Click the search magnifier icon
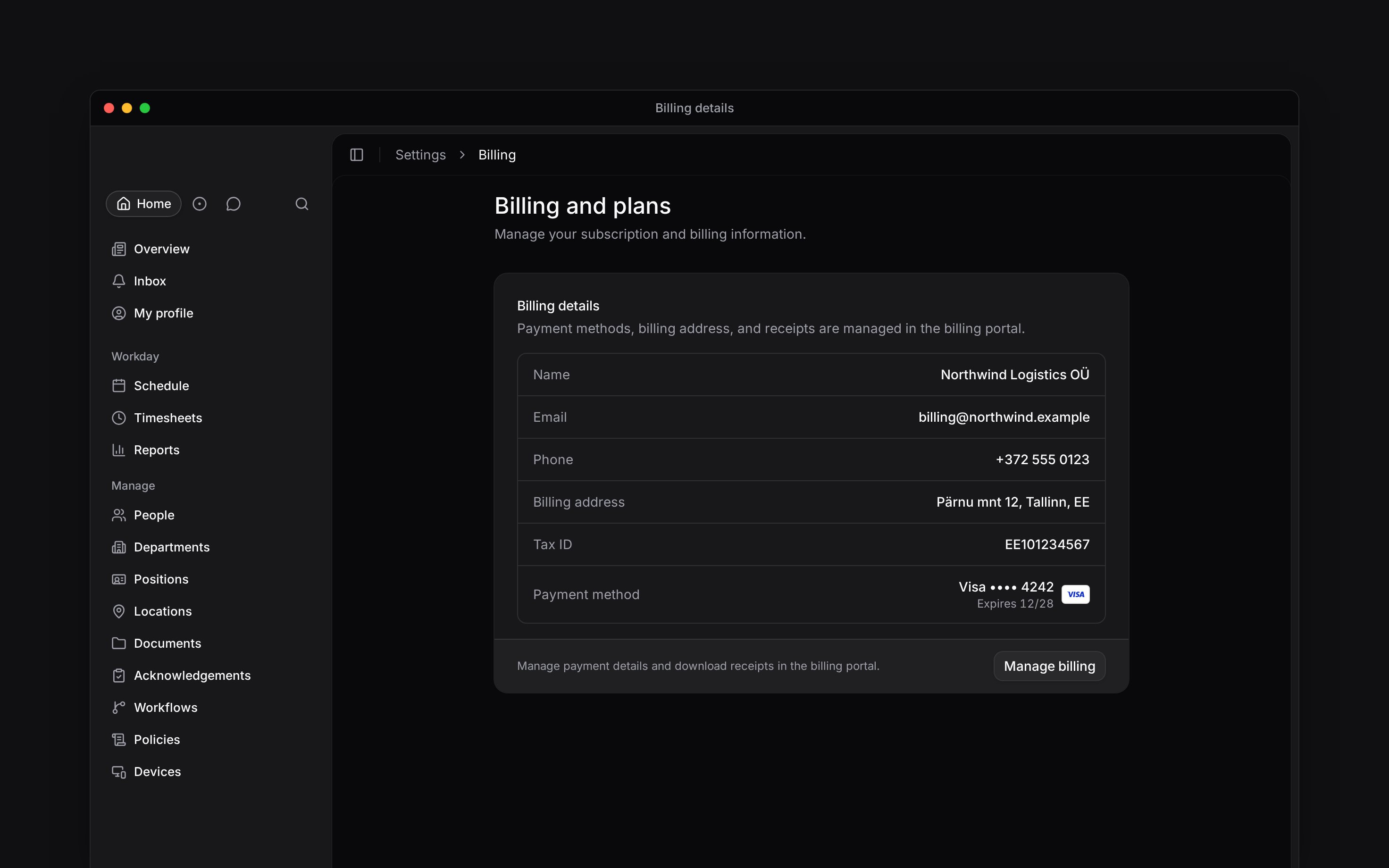Image resolution: width=1389 pixels, height=868 pixels. [302, 204]
